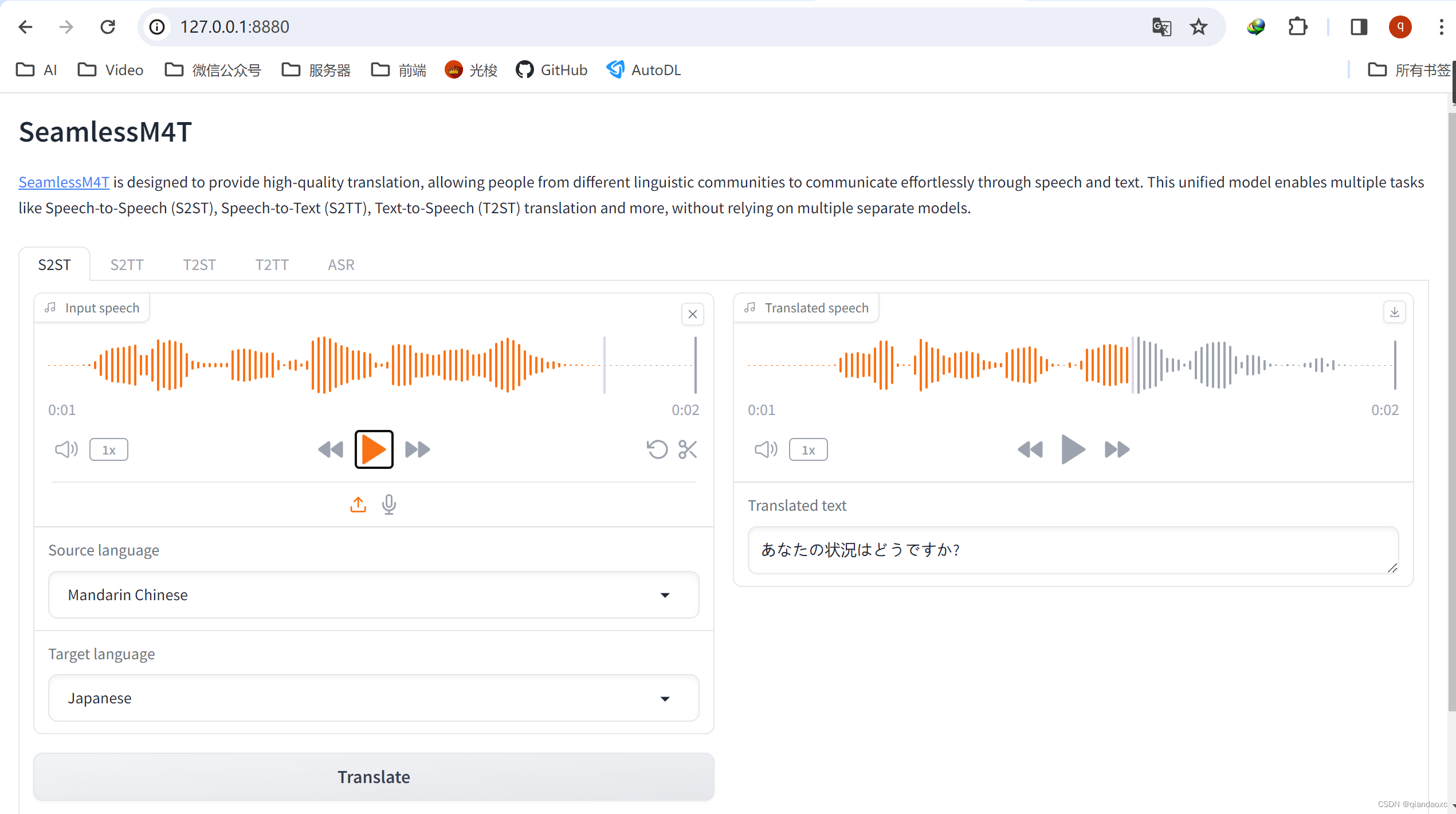1456x814 pixels.
Task: Follow the SeamlessM4T hyperlink
Action: coord(64,182)
